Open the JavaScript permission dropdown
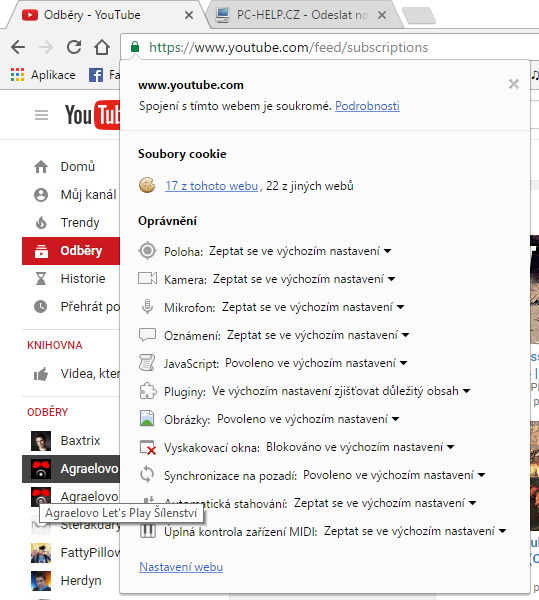 click(316, 363)
